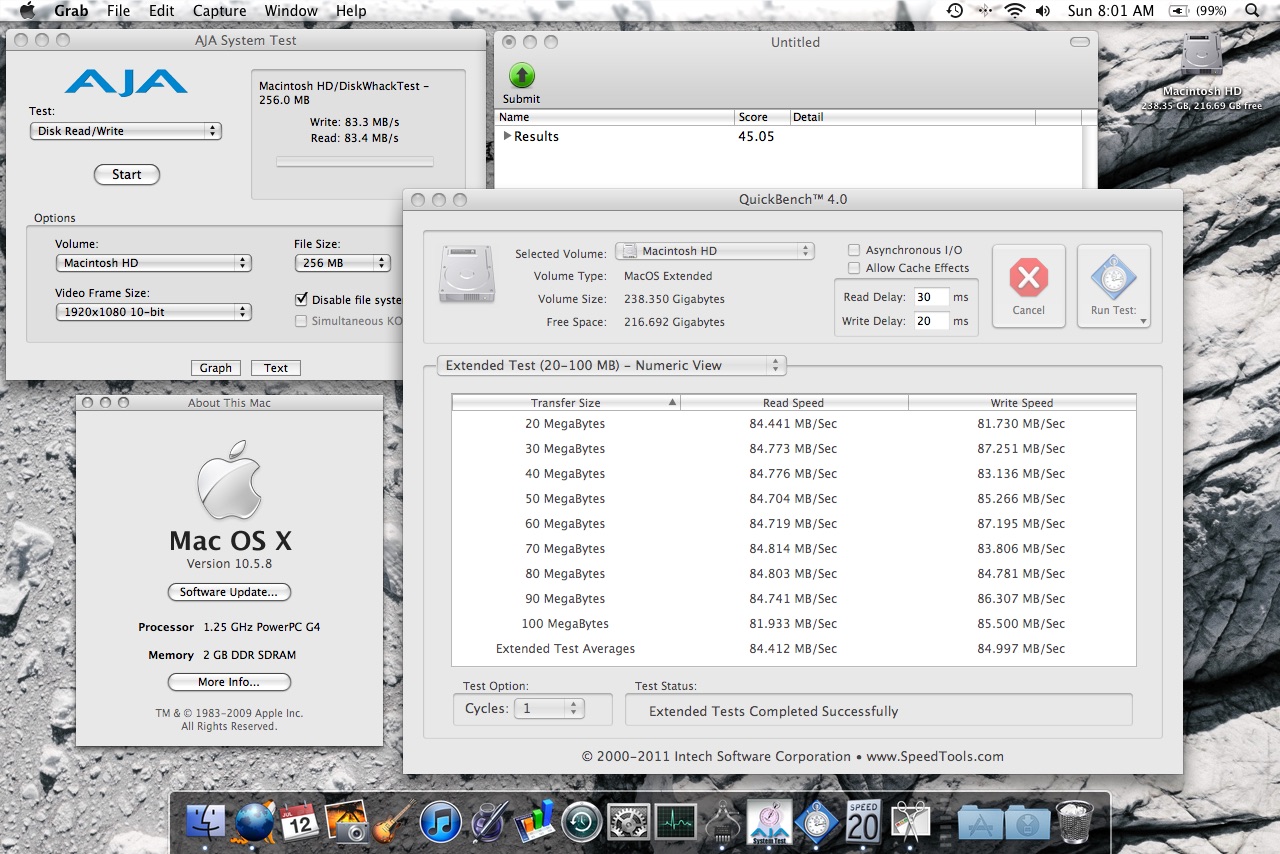Open the Speed 20 sign app in dock
1280x854 pixels.
tap(863, 822)
